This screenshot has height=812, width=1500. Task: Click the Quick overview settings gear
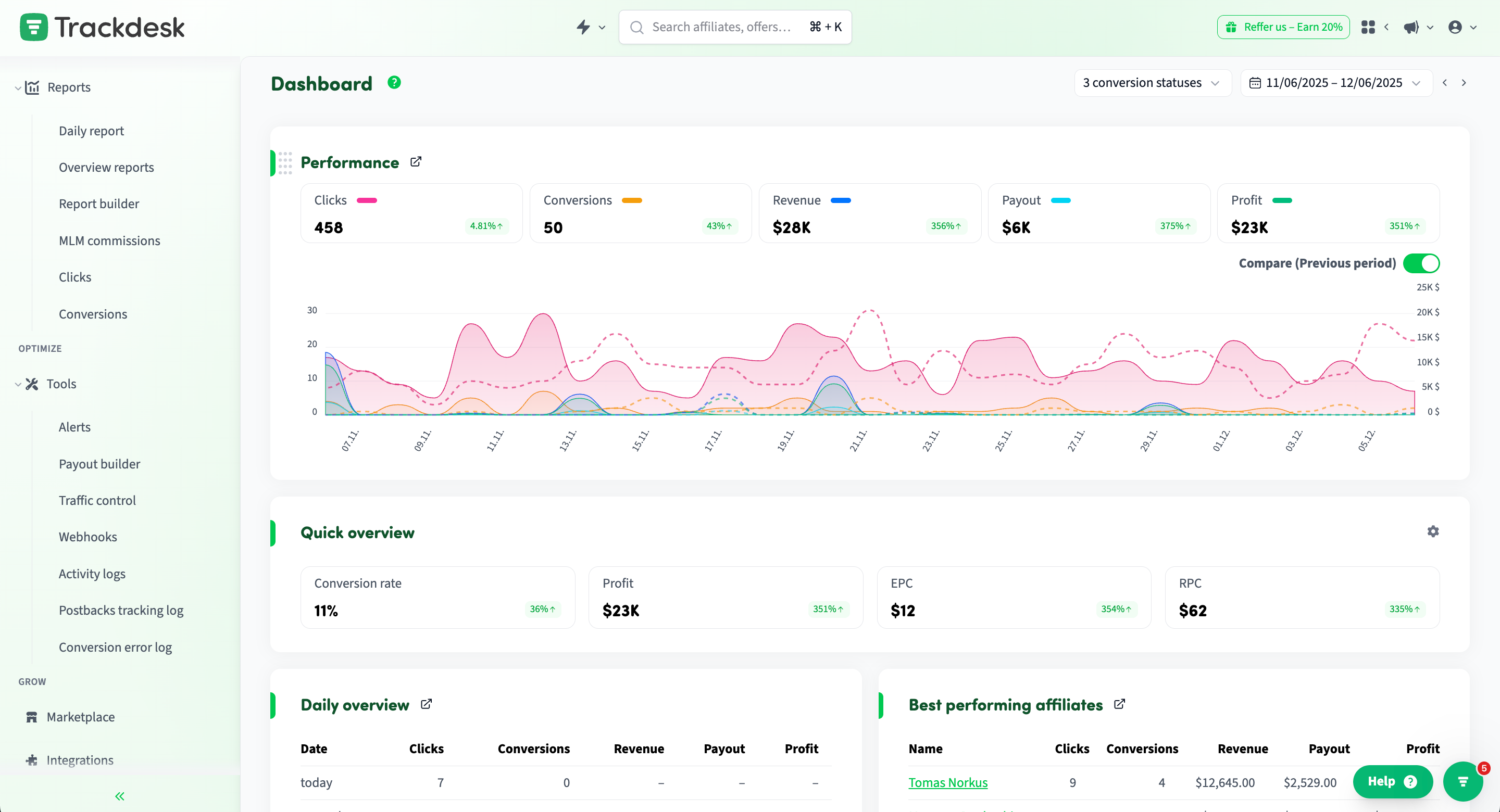point(1432,531)
